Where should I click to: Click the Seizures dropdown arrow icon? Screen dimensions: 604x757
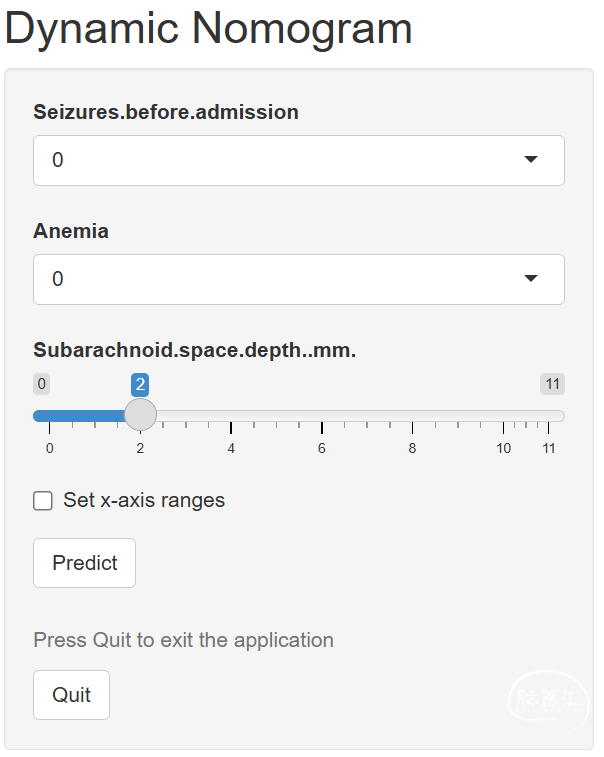coord(531,159)
